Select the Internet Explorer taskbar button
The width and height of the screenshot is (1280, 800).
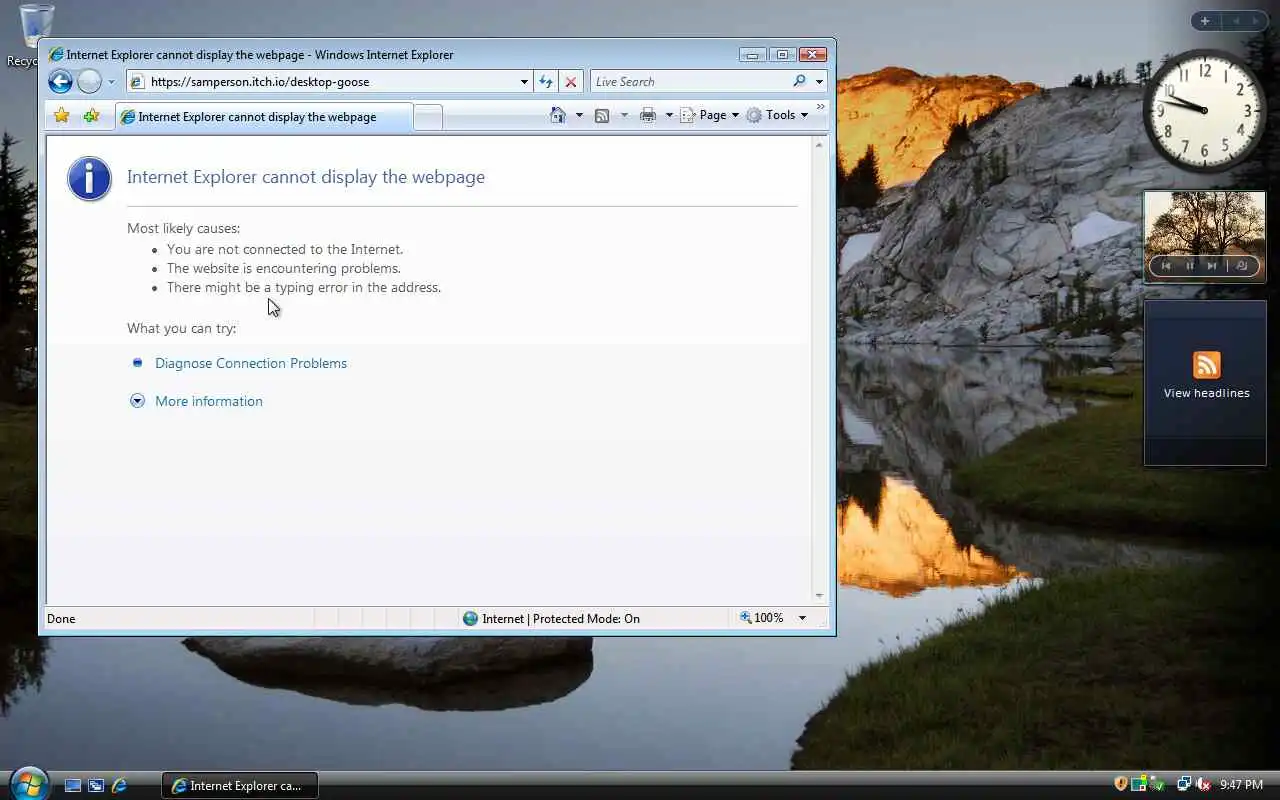(x=240, y=786)
